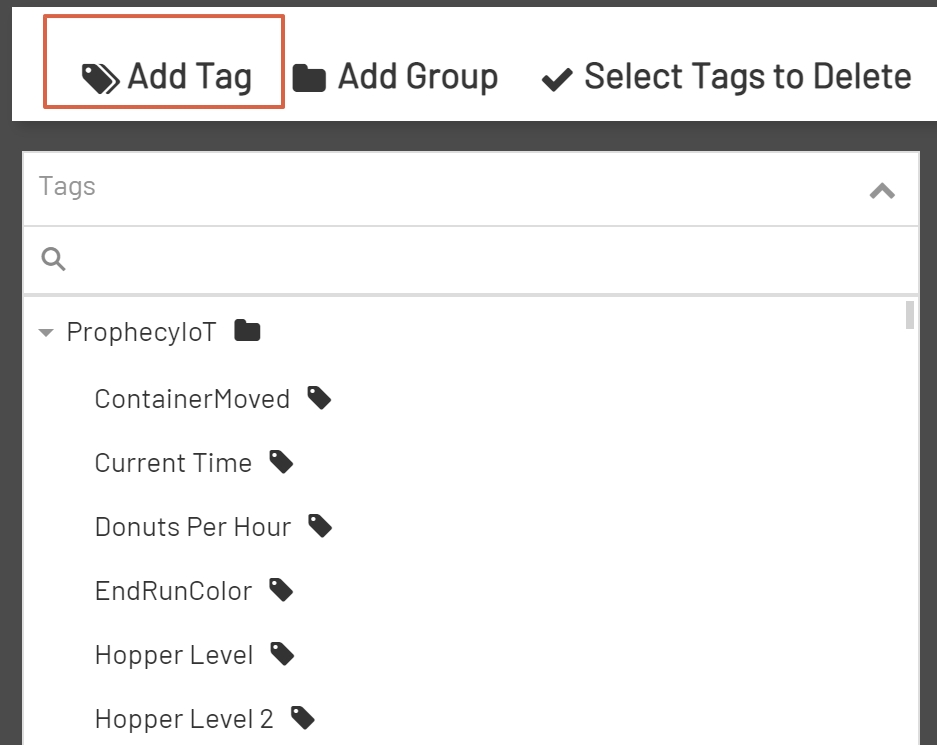Collapse the Tags panel with the chevron

pos(882,190)
